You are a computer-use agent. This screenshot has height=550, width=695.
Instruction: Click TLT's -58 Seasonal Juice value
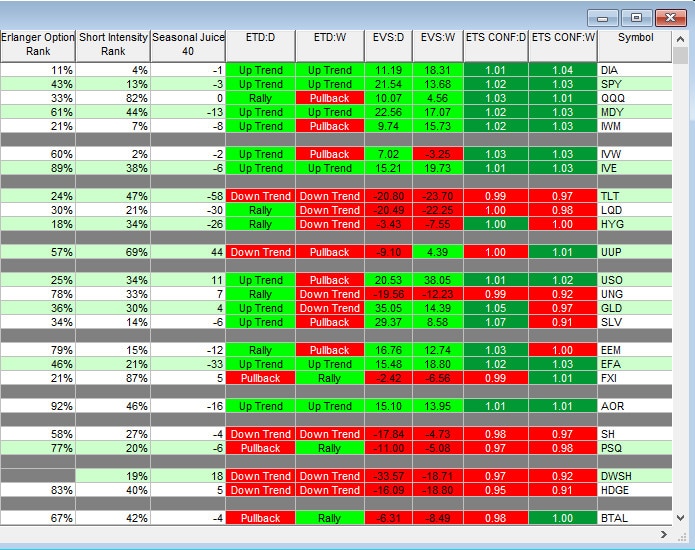(x=188, y=196)
